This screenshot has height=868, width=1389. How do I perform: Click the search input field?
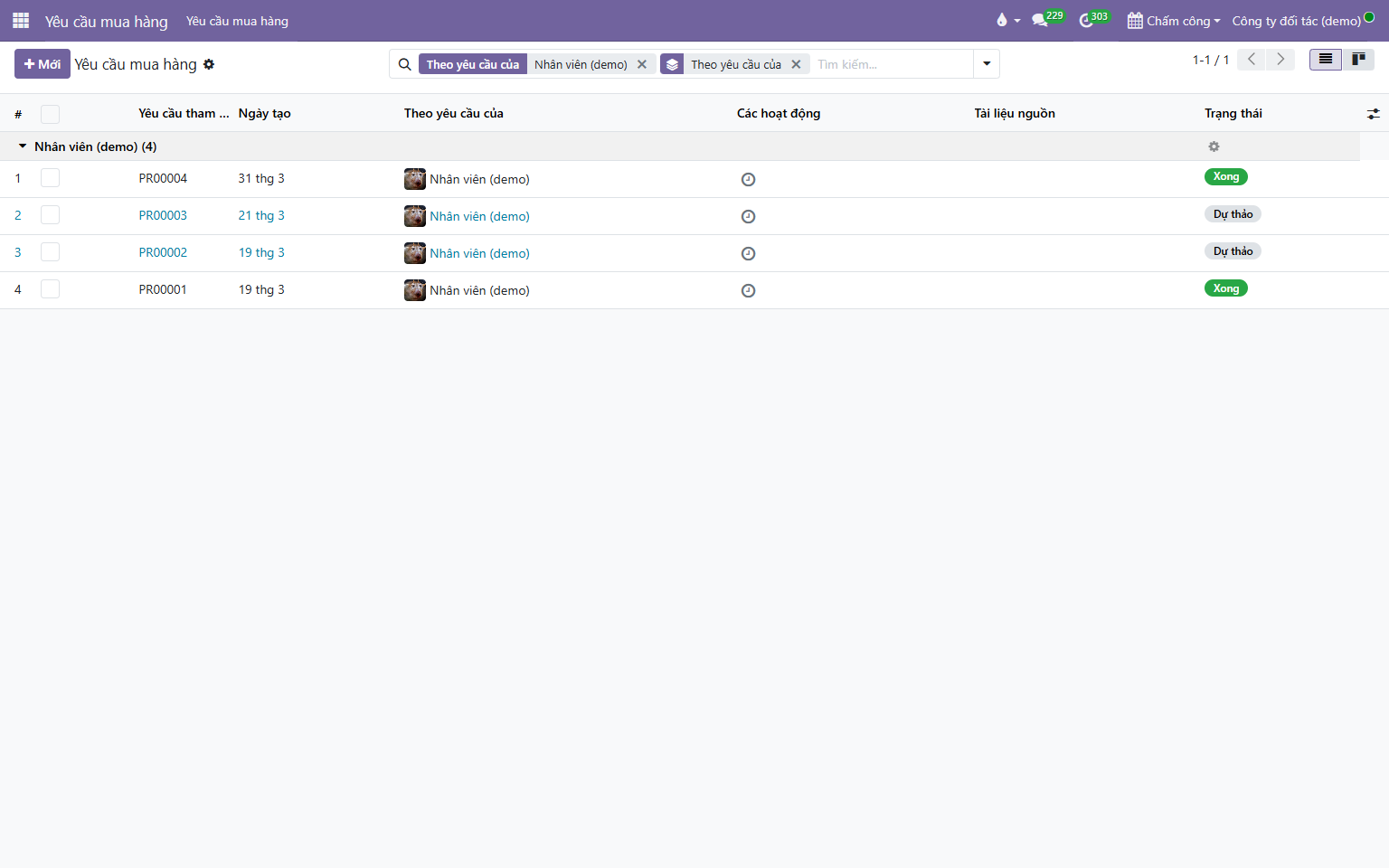[891, 64]
